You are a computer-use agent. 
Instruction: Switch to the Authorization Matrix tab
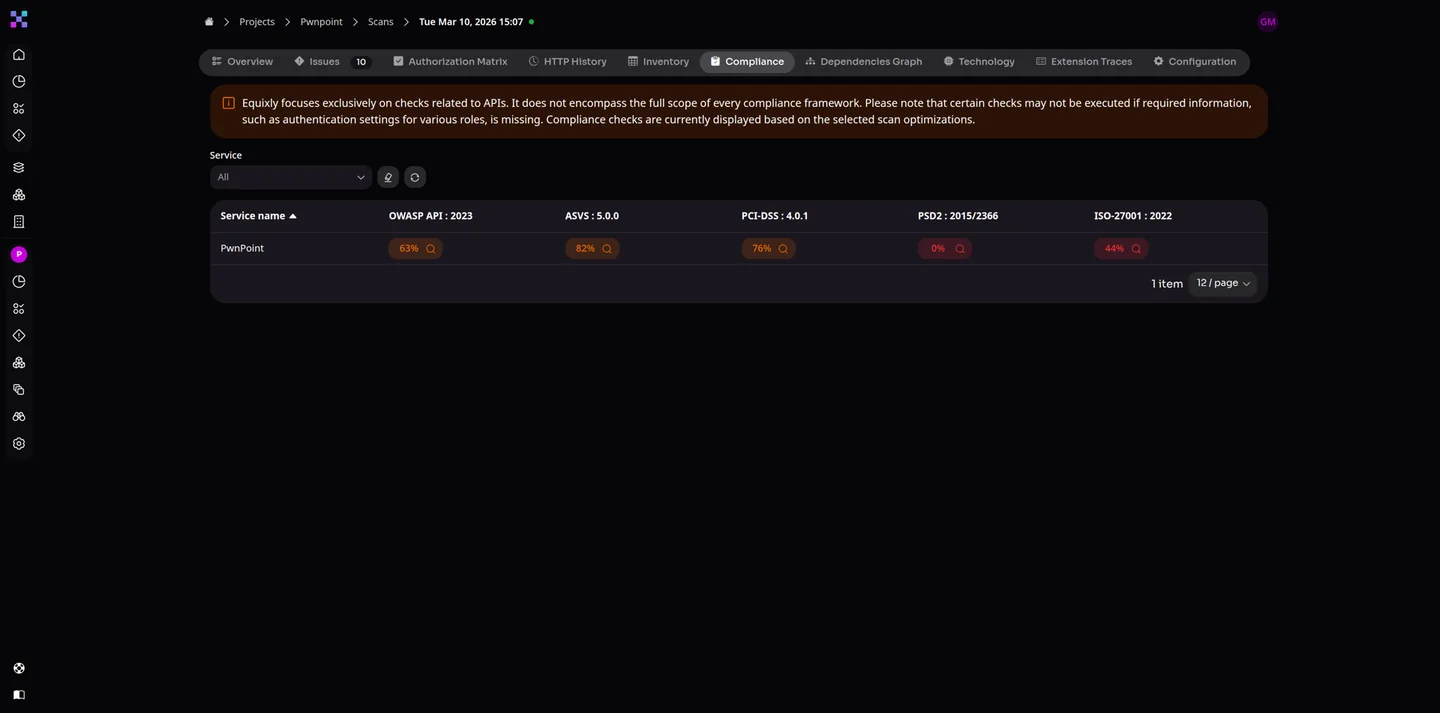point(450,62)
